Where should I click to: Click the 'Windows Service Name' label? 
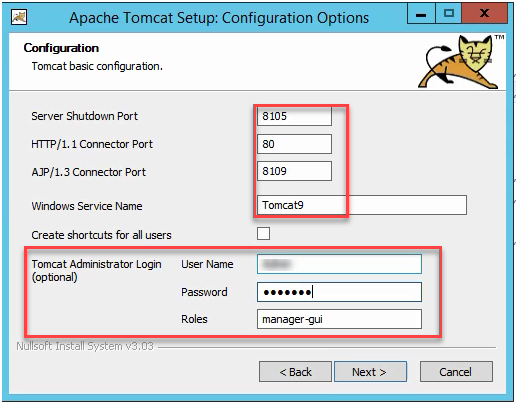point(87,206)
